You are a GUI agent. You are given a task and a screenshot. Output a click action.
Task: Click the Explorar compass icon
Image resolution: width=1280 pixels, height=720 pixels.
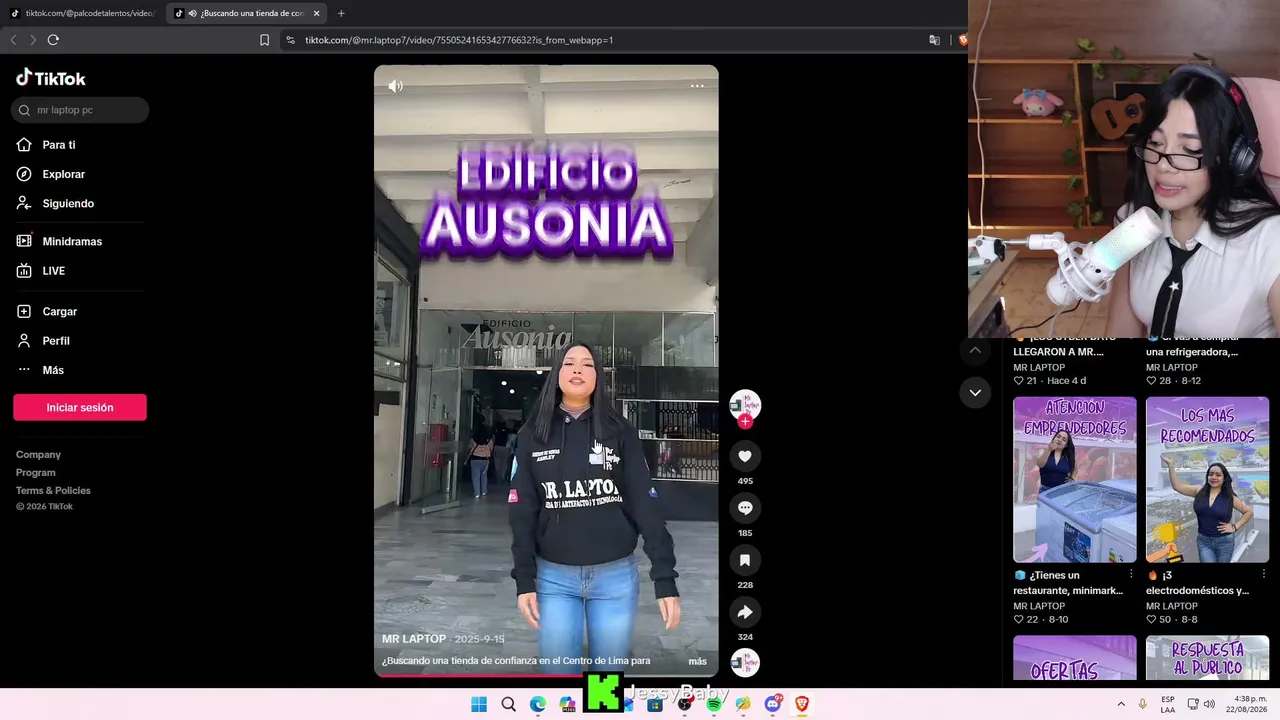(x=24, y=174)
